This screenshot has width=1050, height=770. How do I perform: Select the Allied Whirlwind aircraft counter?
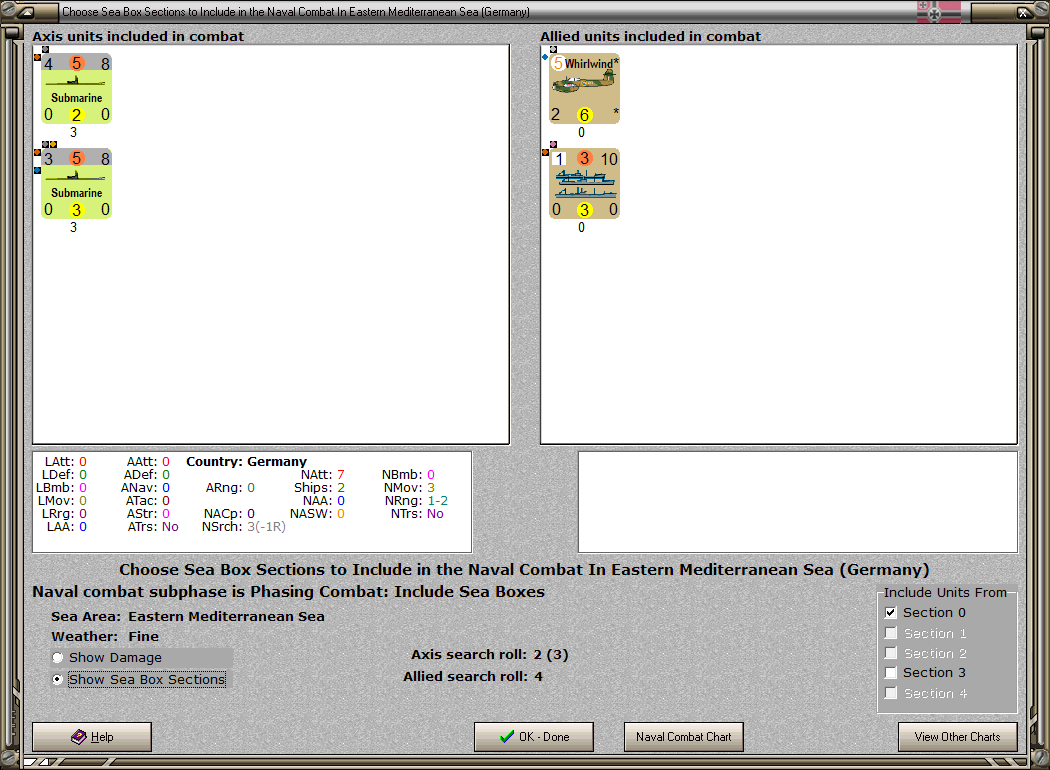(585, 89)
